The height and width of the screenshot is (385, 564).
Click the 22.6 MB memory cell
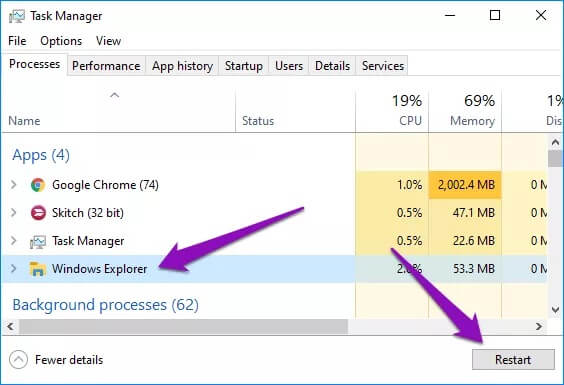465,241
